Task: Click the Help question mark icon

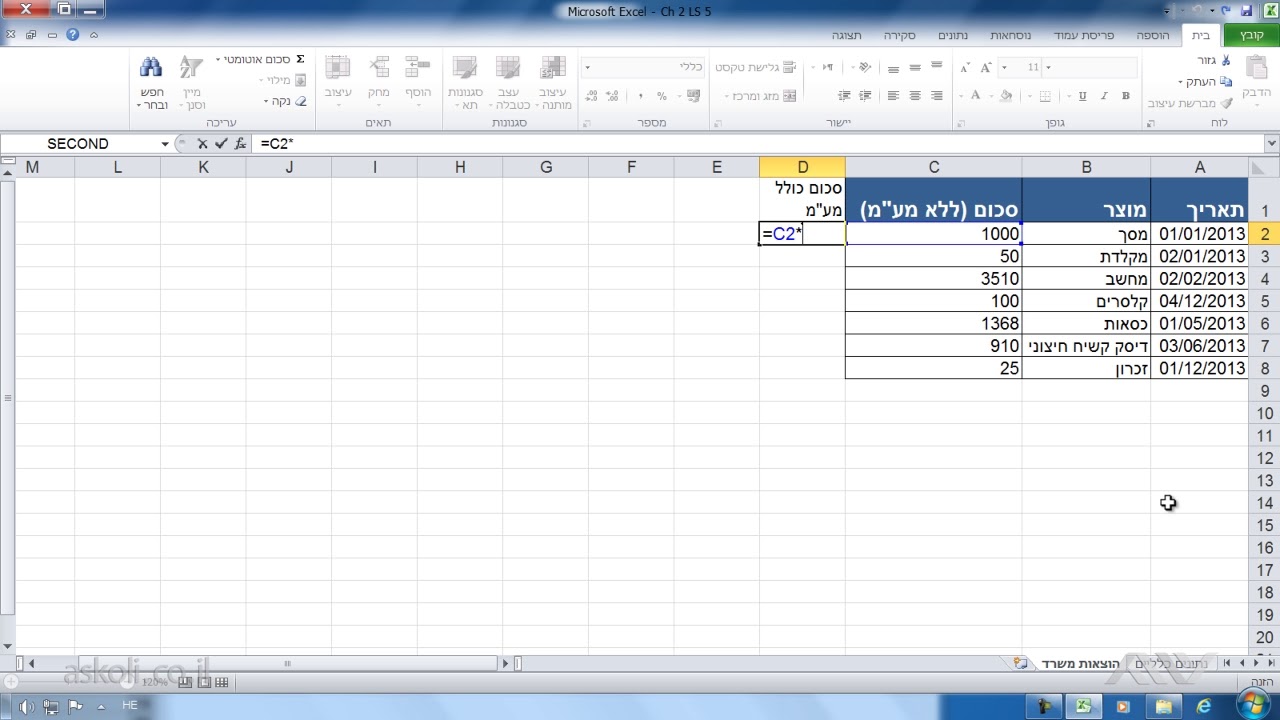Action: click(73, 35)
